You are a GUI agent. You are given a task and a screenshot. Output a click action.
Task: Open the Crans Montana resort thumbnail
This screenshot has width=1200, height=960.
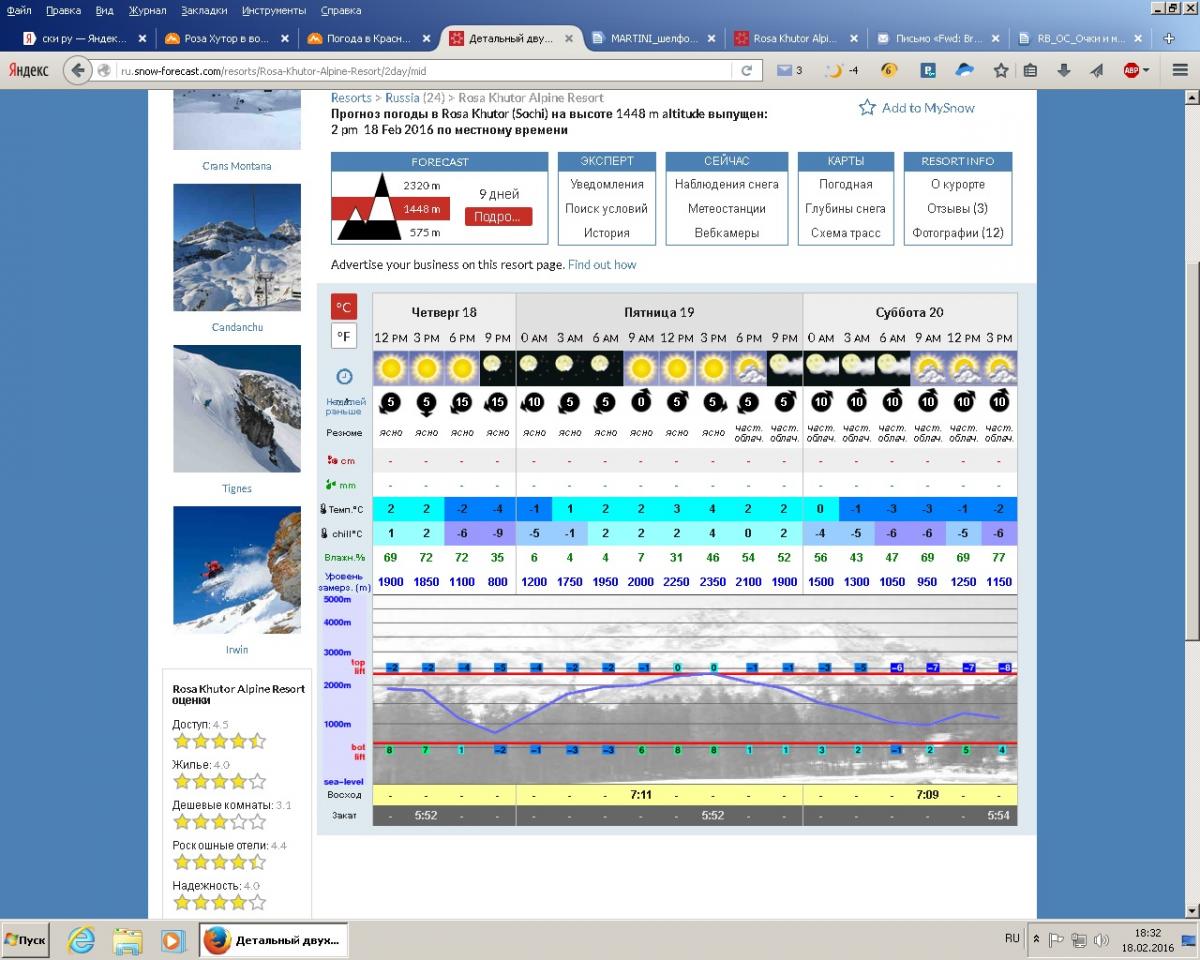coord(237,120)
